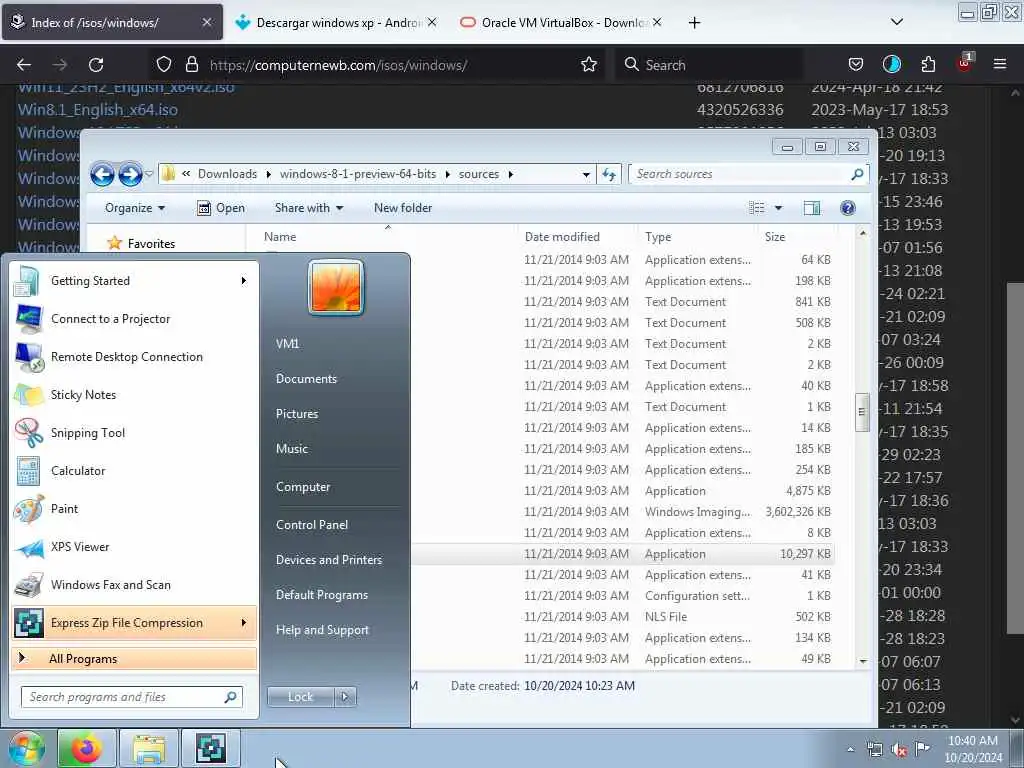The width and height of the screenshot is (1024, 768).
Task: Reload the Firefox page
Action: coord(96,65)
